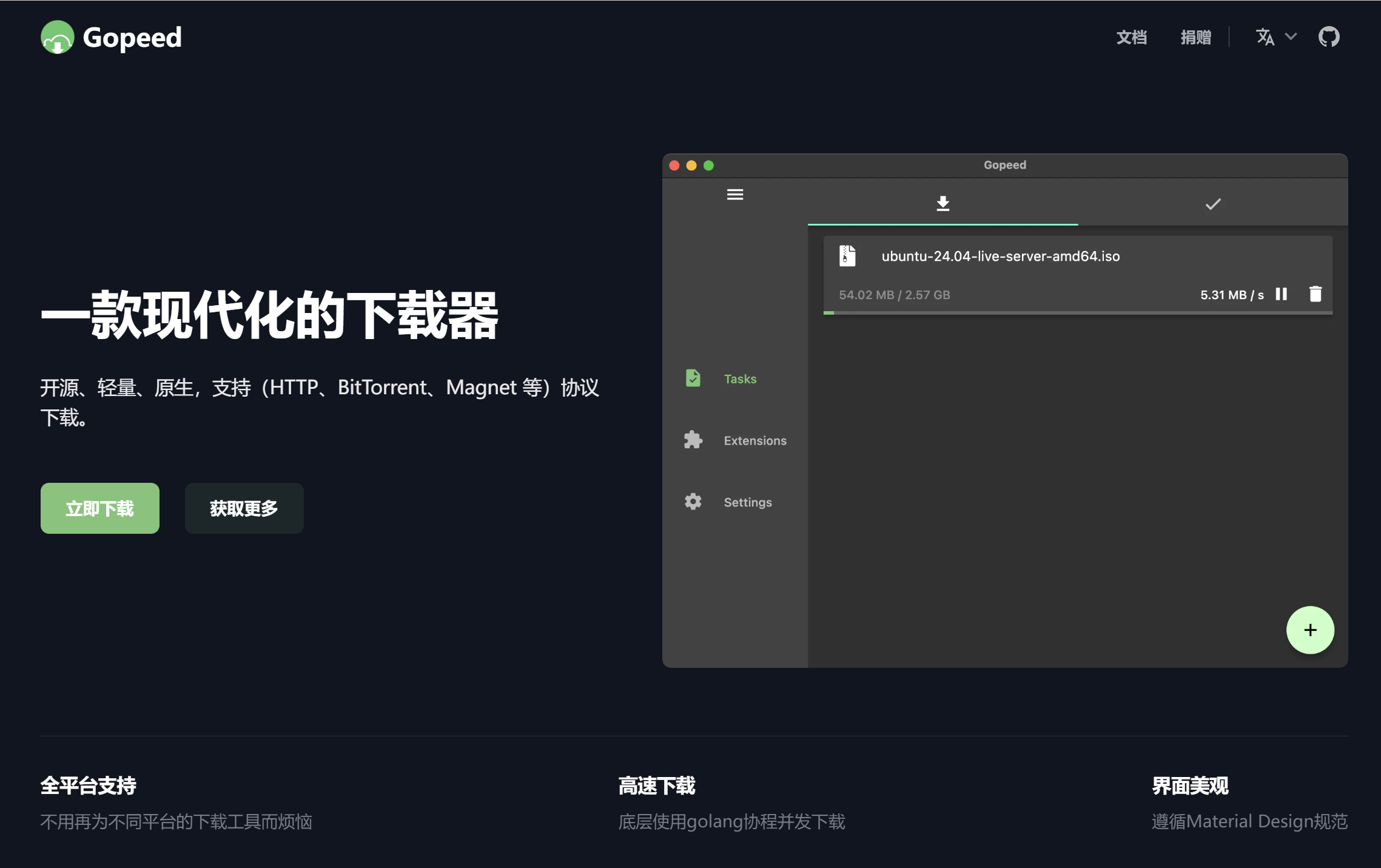Click the 获取更多 button
Image resolution: width=1381 pixels, height=868 pixels.
coord(244,508)
